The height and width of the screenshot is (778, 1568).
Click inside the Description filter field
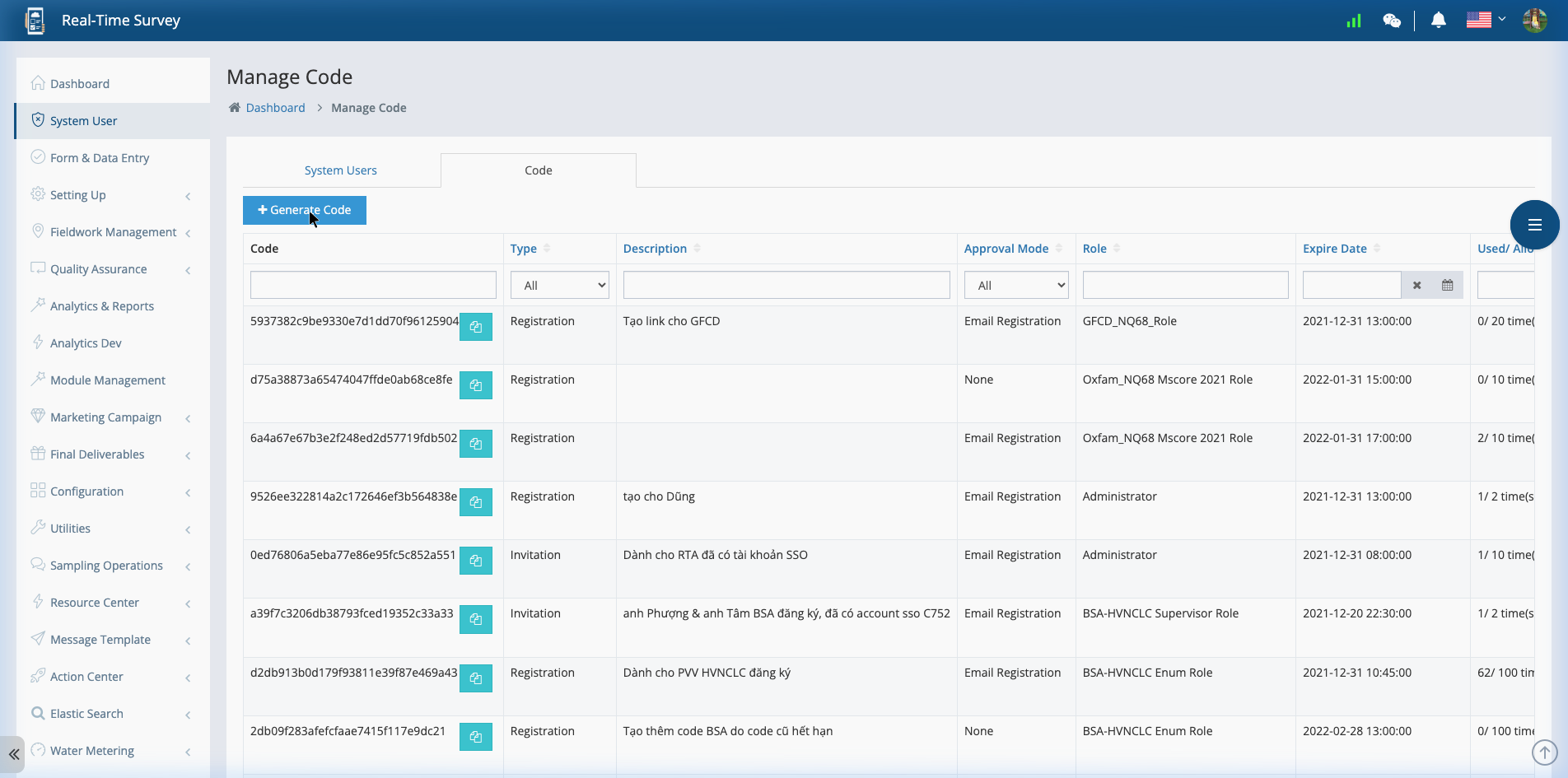tap(786, 284)
